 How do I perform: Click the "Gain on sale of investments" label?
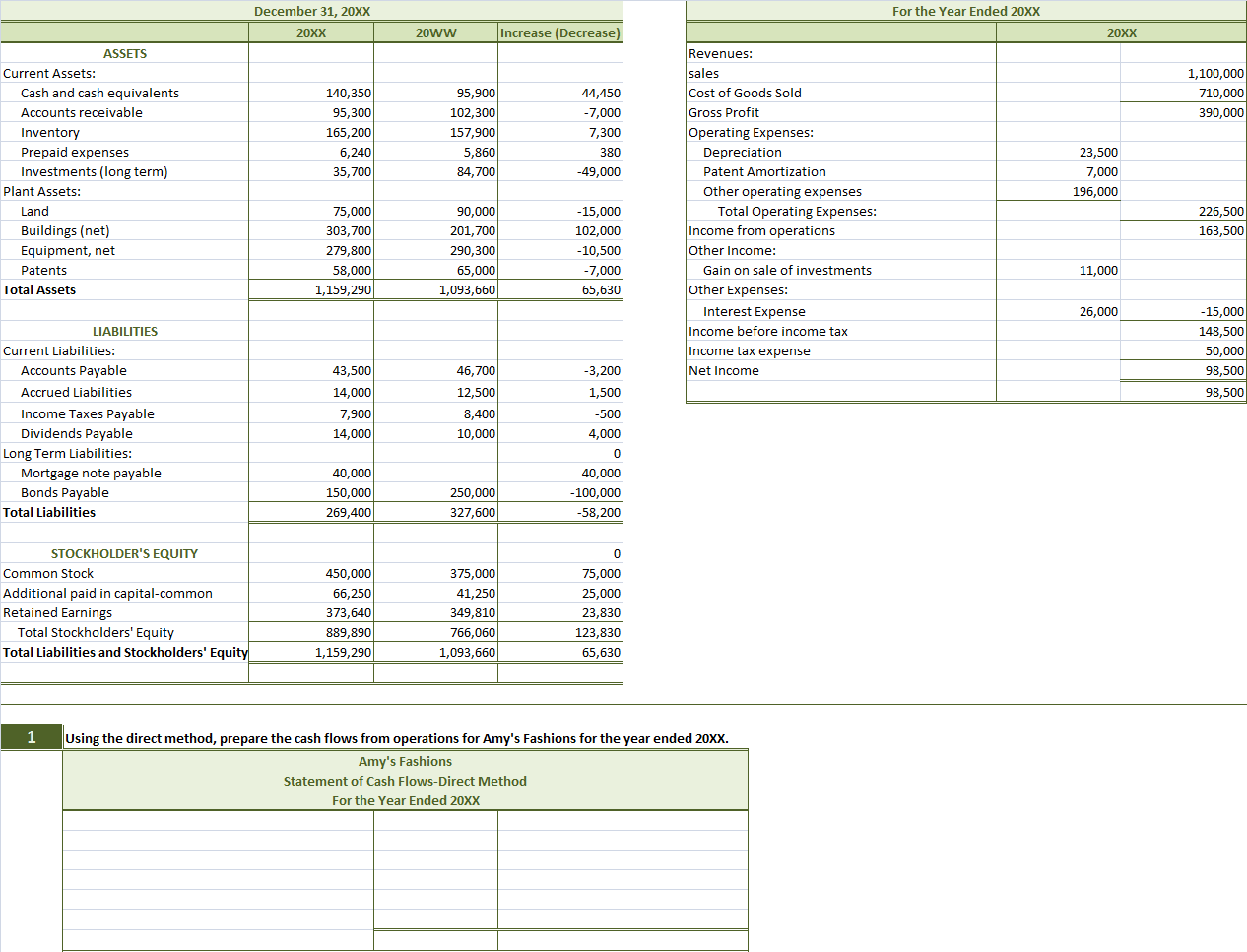787,270
